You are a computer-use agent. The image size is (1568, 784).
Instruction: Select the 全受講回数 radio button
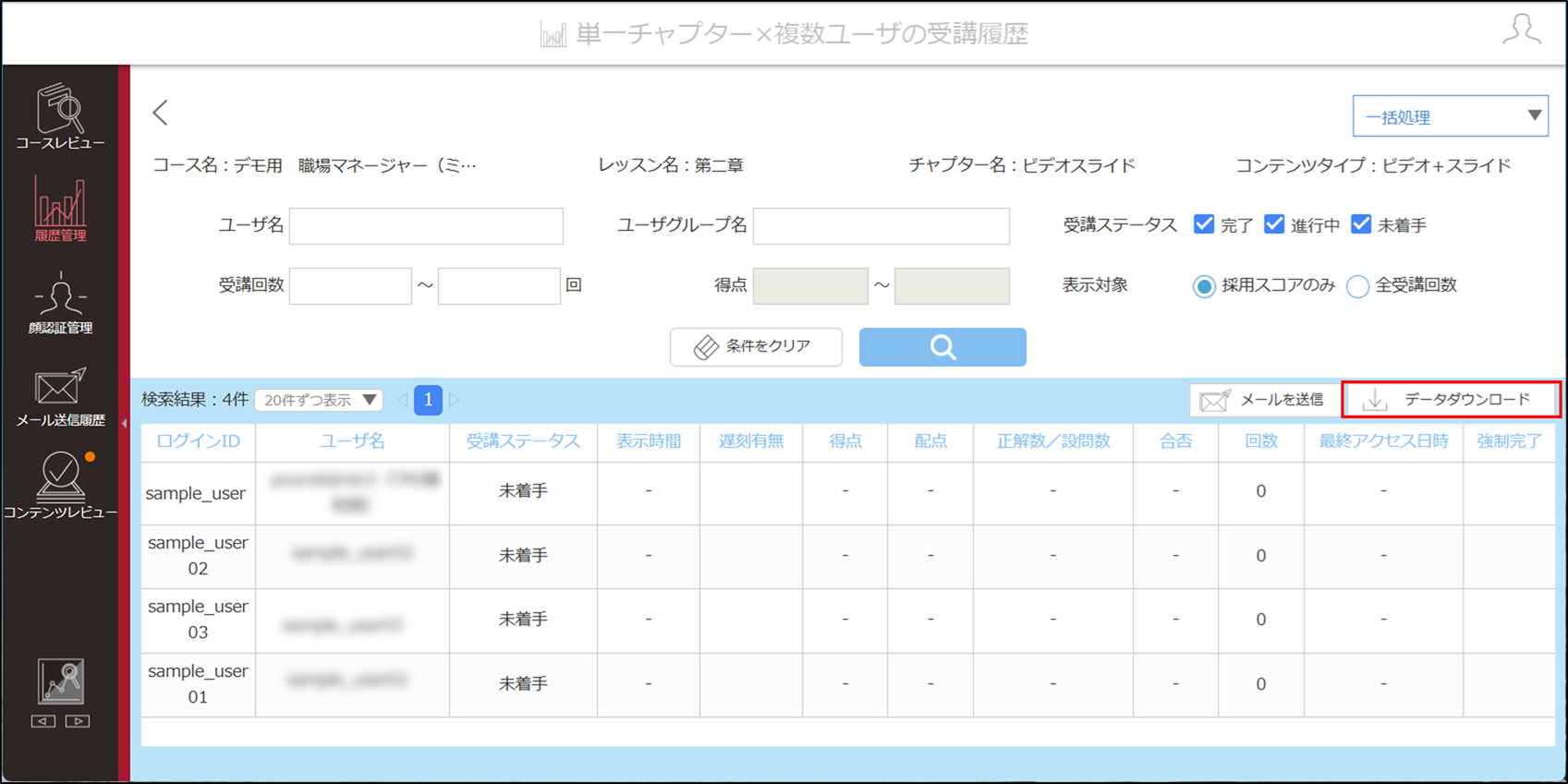coord(1357,286)
